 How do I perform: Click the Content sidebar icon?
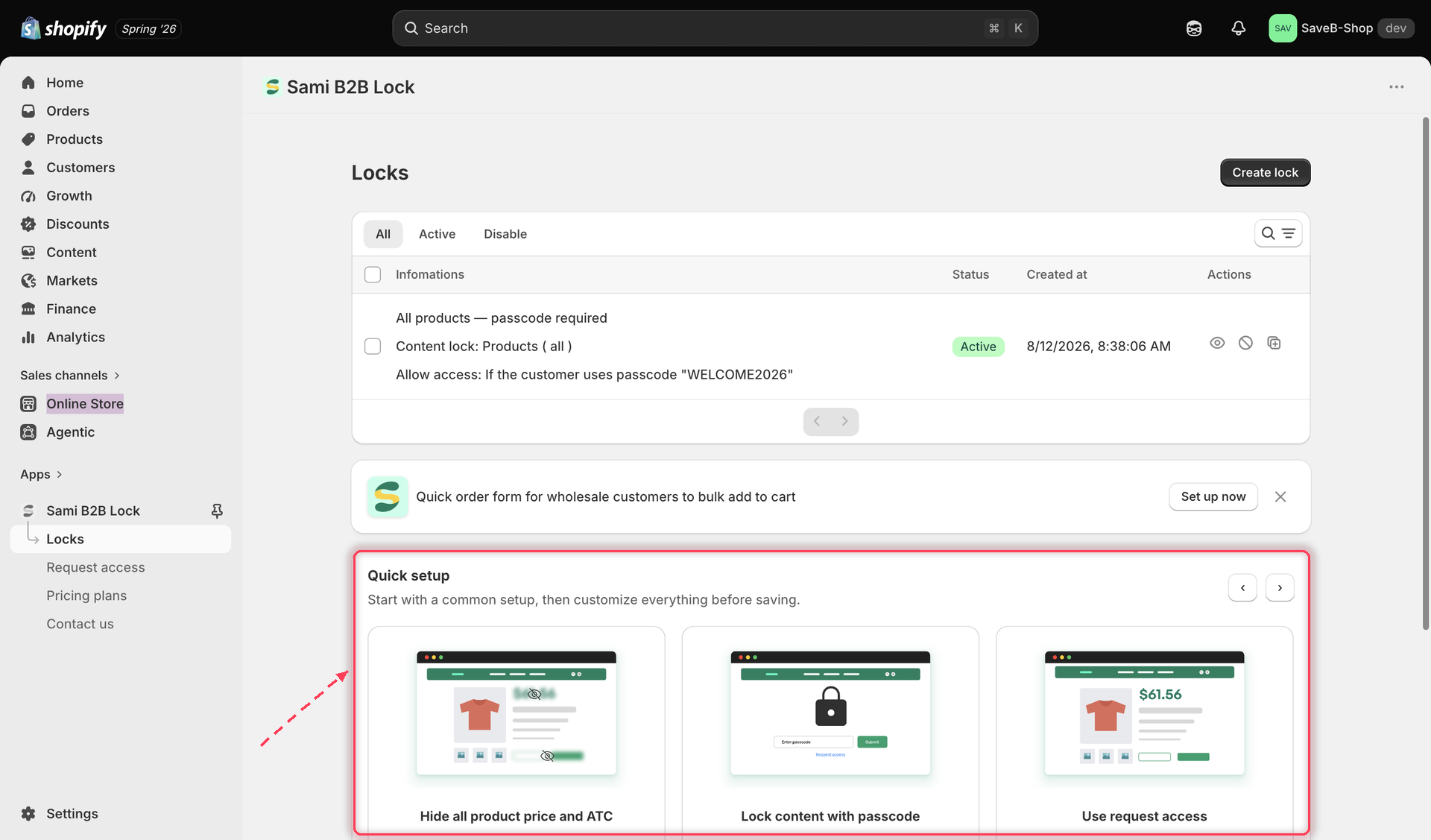28,253
